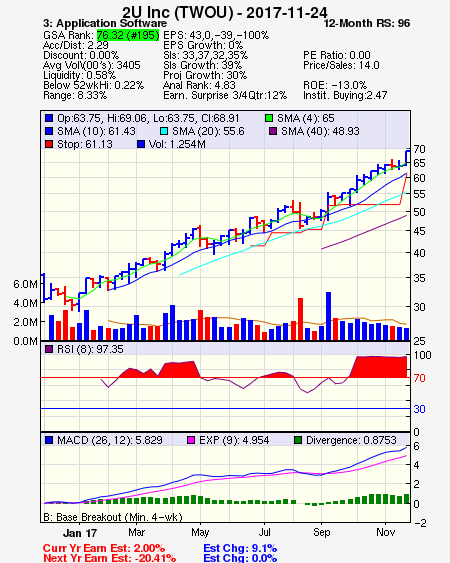Click the 'Sls Growth: 39%' line
450x563 pixels.
(x=202, y=65)
